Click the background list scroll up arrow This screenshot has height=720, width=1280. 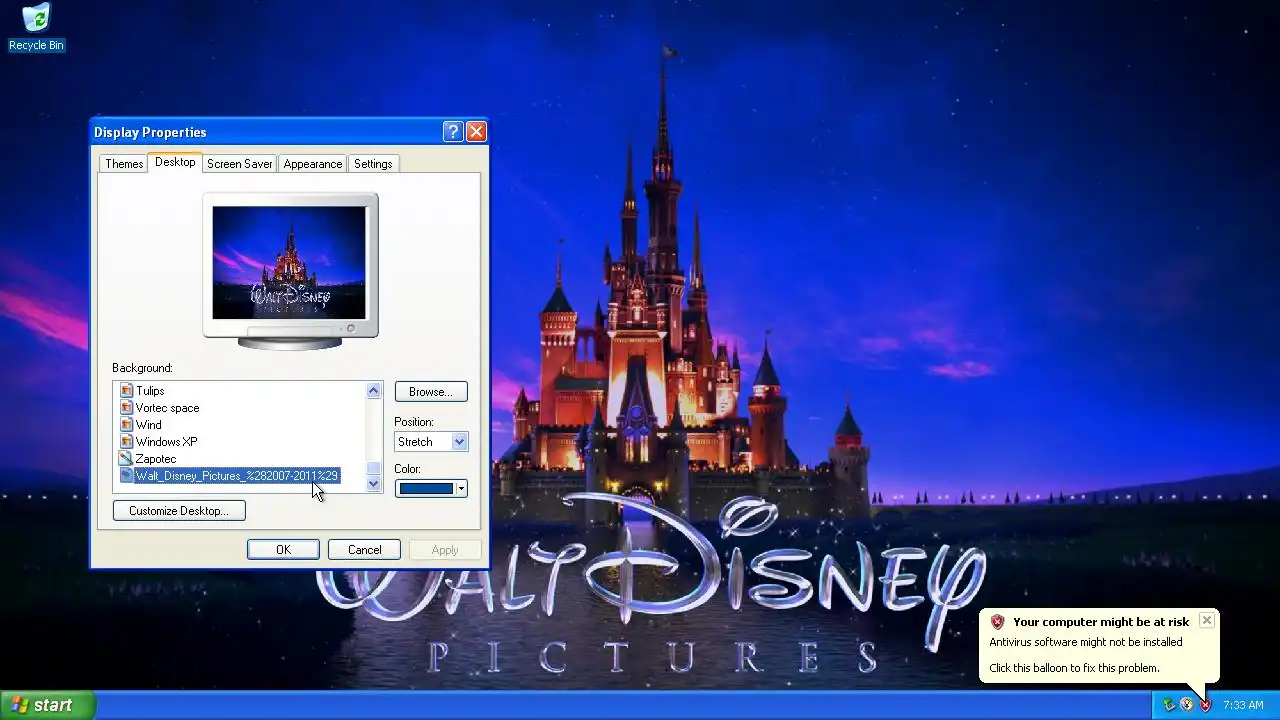point(374,391)
